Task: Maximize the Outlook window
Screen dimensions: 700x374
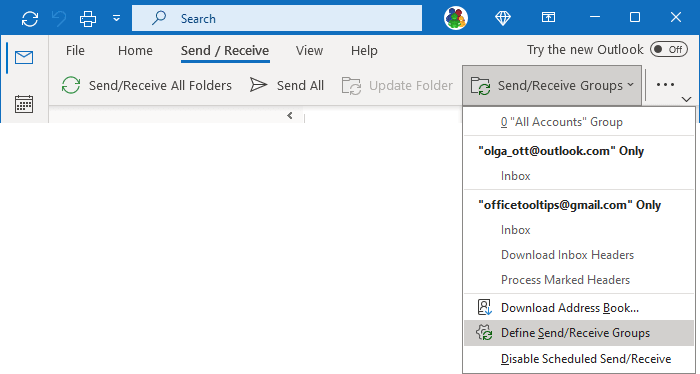Action: coord(635,17)
